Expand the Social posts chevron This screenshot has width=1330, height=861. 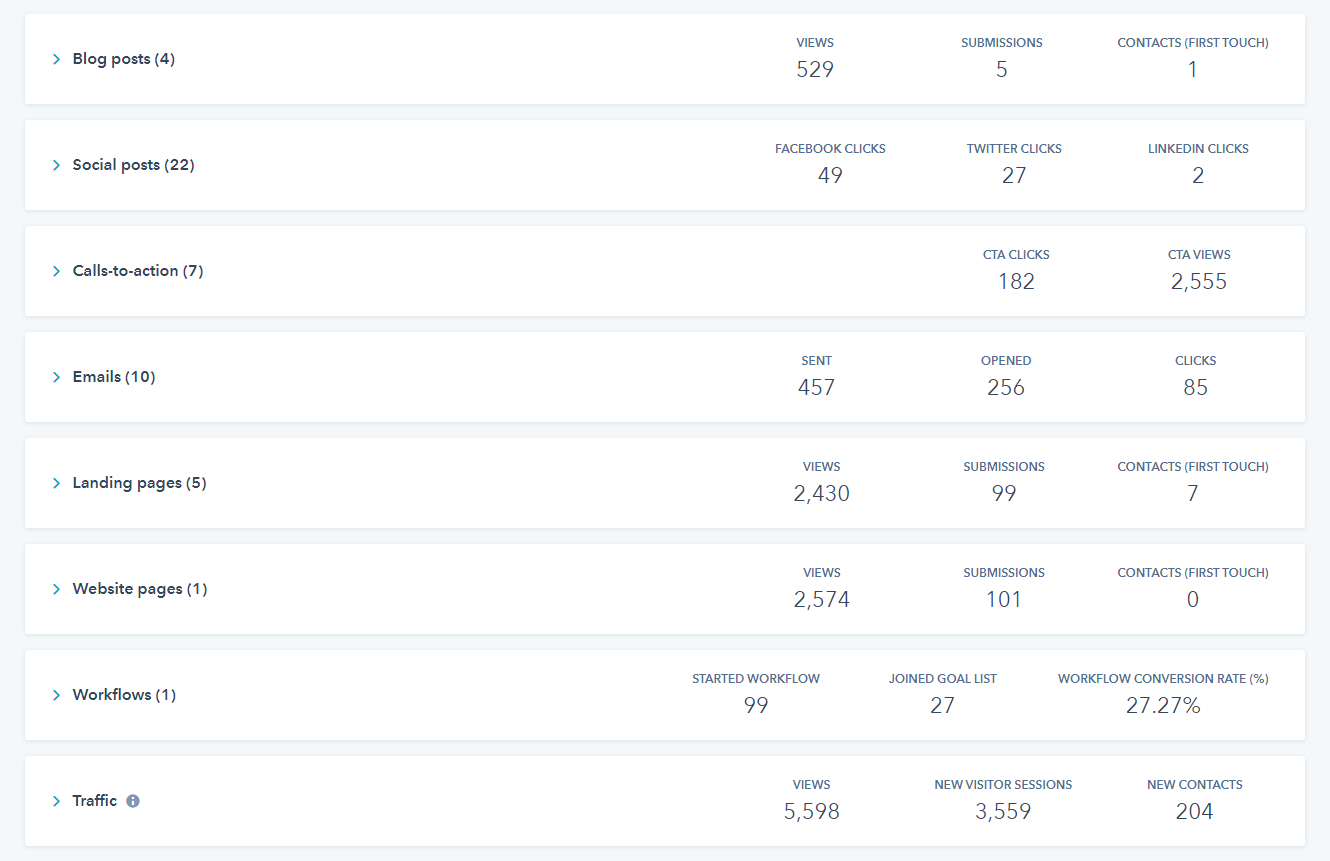[57, 165]
